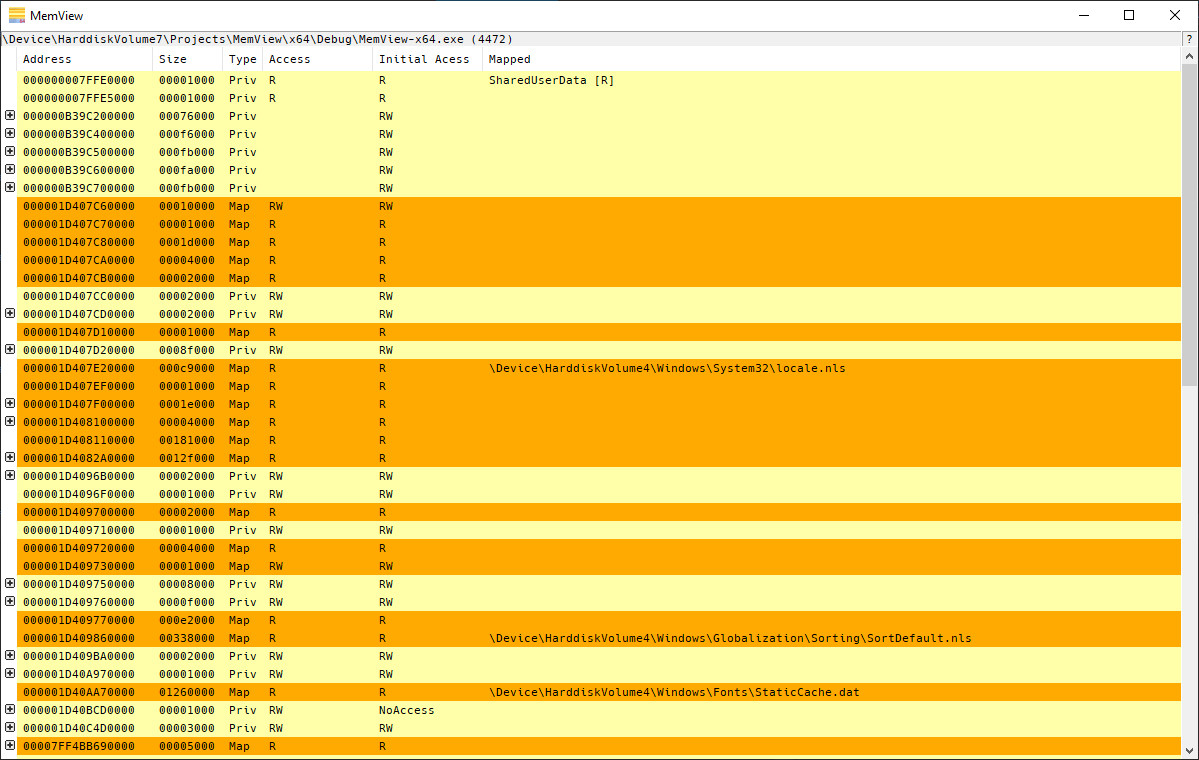
Task: Expand region 000001D409750000
Action: pyautogui.click(x=10, y=583)
